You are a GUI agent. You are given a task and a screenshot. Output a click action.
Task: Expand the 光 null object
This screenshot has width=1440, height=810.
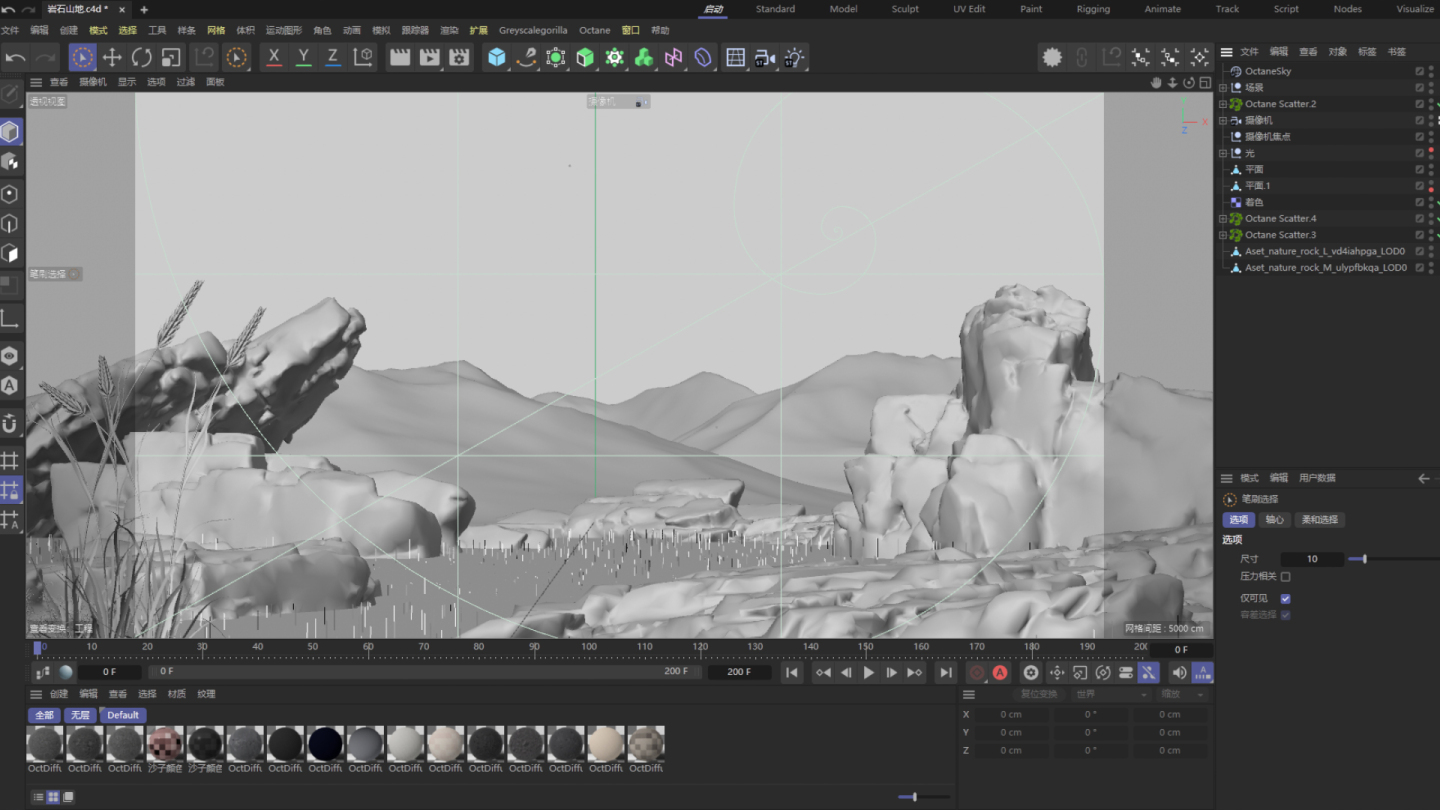(x=1222, y=153)
